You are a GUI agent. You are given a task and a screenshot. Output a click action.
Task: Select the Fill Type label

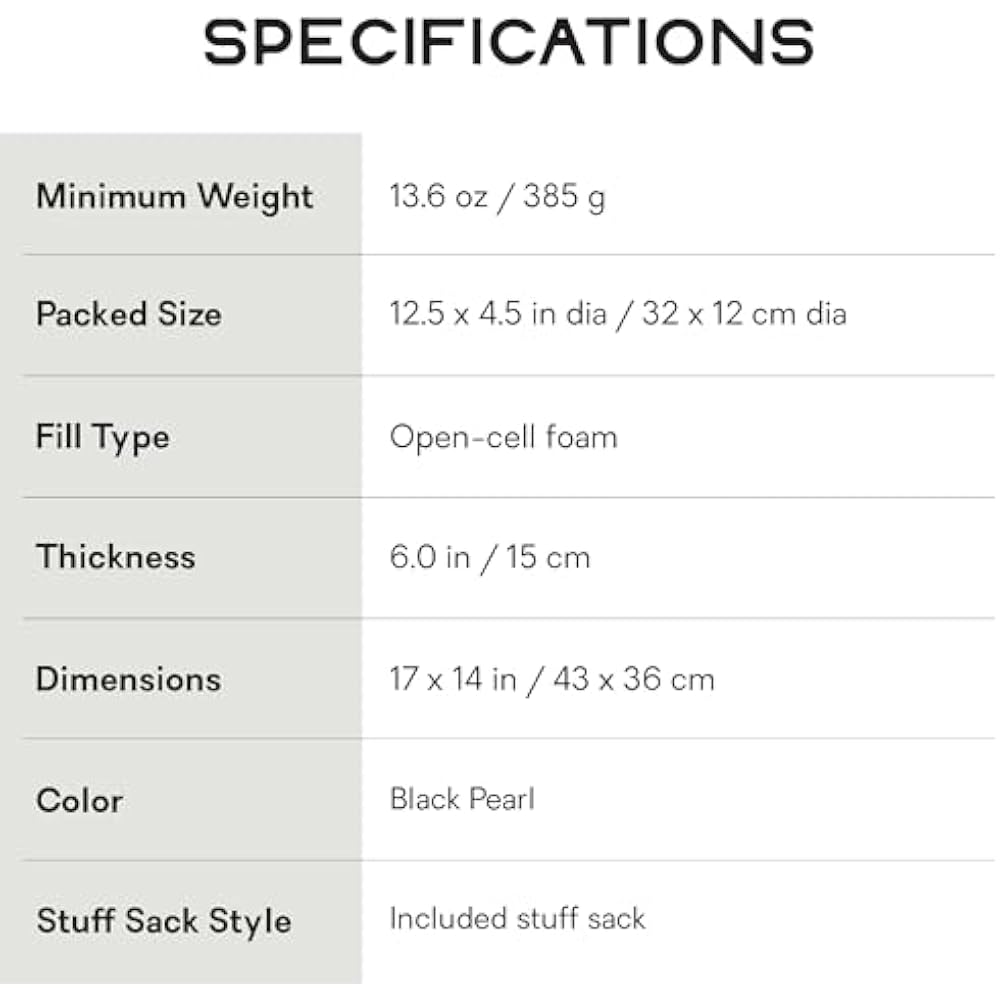click(x=103, y=437)
